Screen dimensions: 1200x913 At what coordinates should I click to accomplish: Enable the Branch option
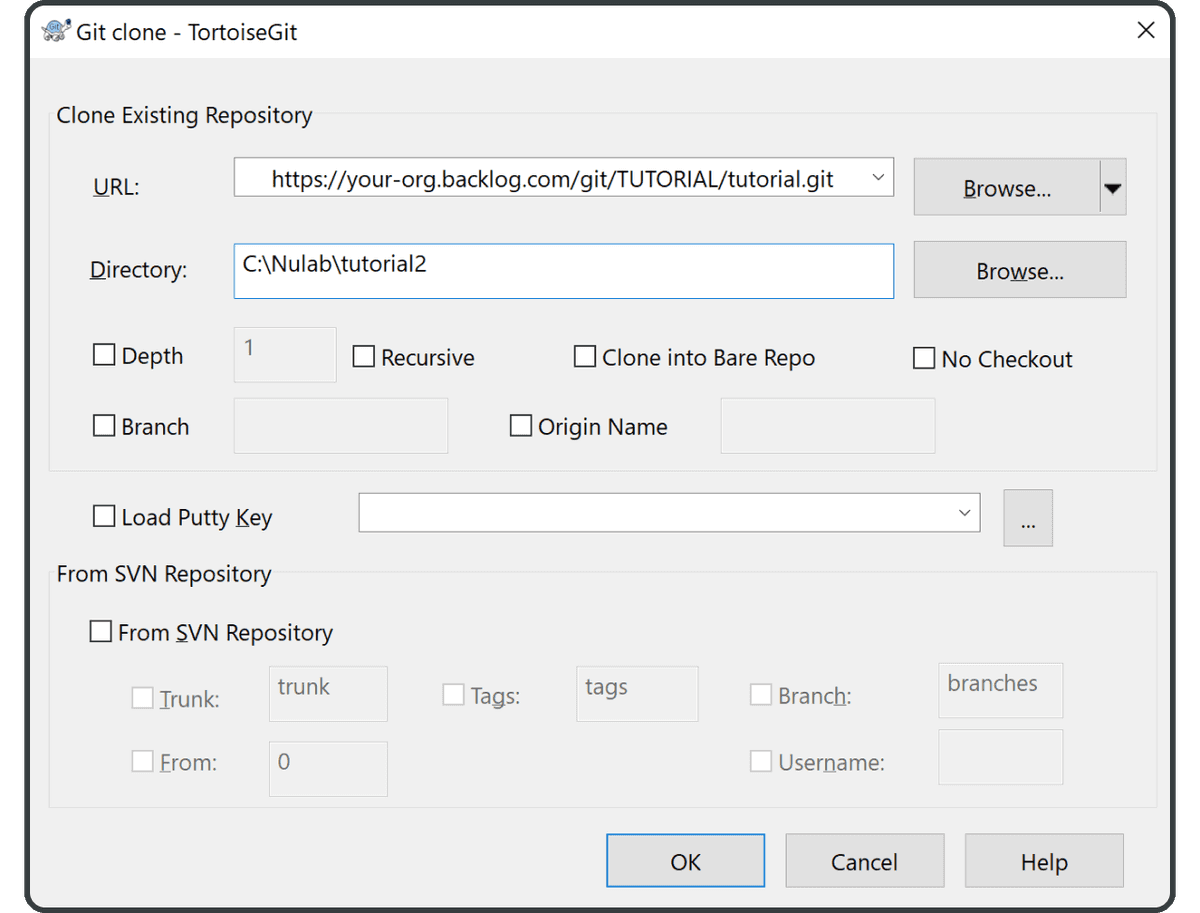(104, 425)
